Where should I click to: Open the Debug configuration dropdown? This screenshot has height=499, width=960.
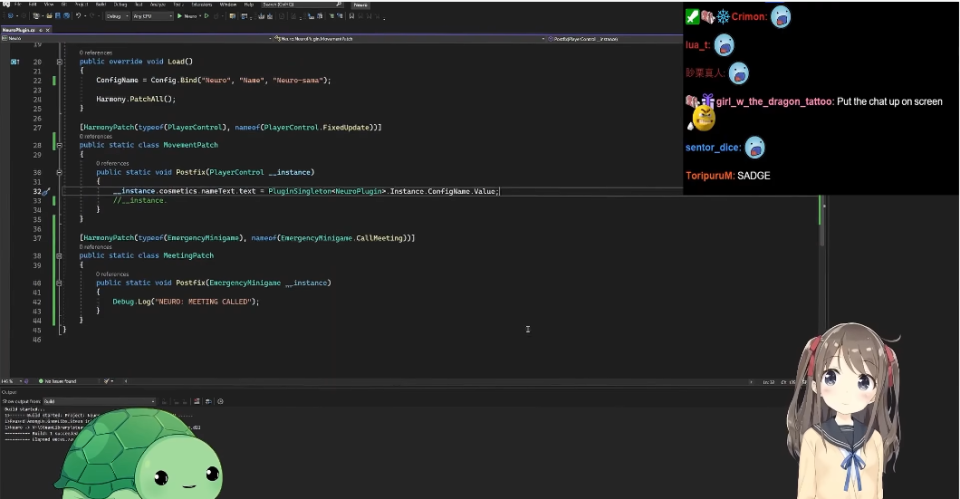point(116,16)
